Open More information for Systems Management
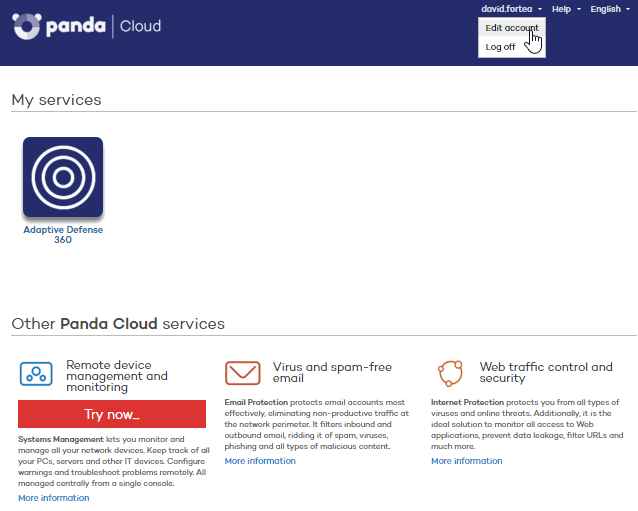The width and height of the screenshot is (638, 511). [x=53, y=498]
